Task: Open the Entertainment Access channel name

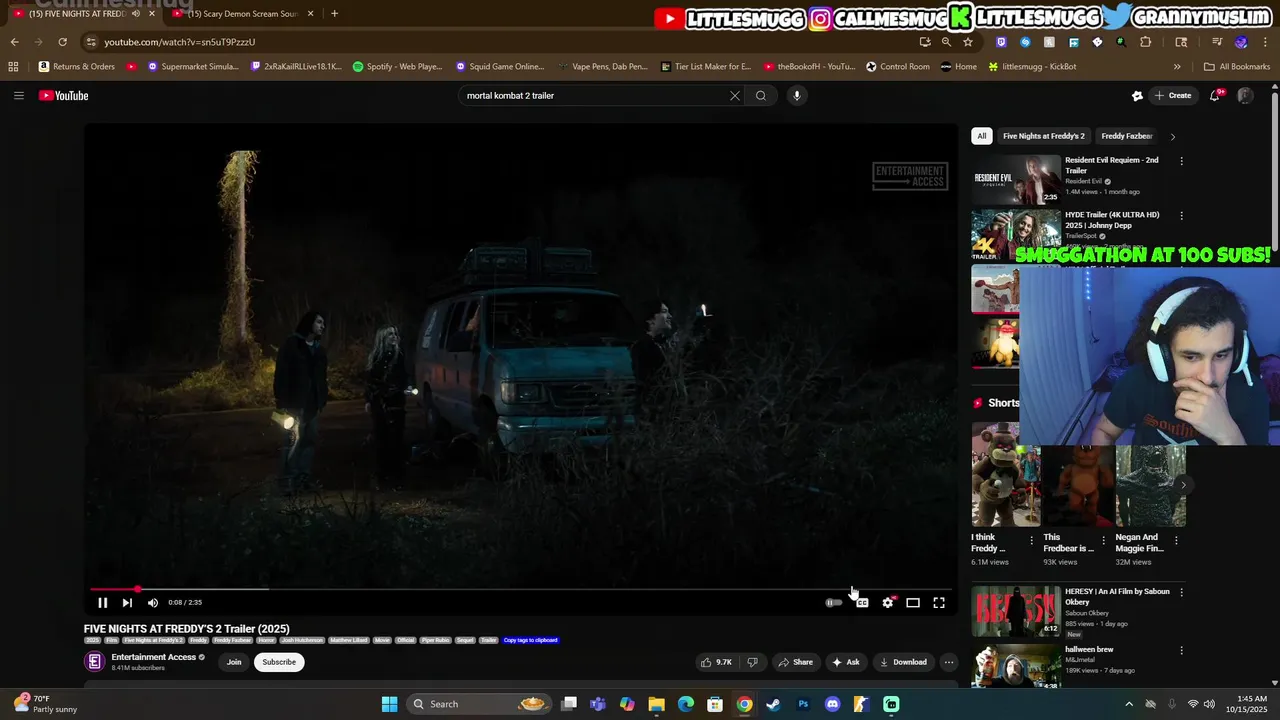Action: pos(154,657)
